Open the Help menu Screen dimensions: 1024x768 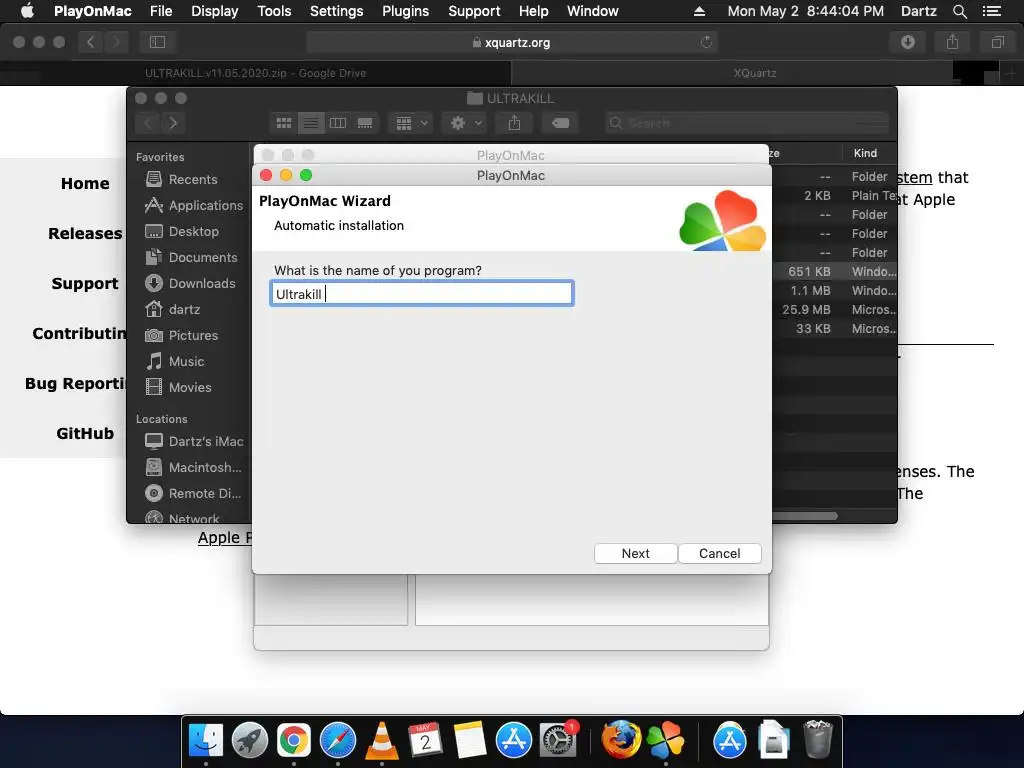[x=534, y=11]
